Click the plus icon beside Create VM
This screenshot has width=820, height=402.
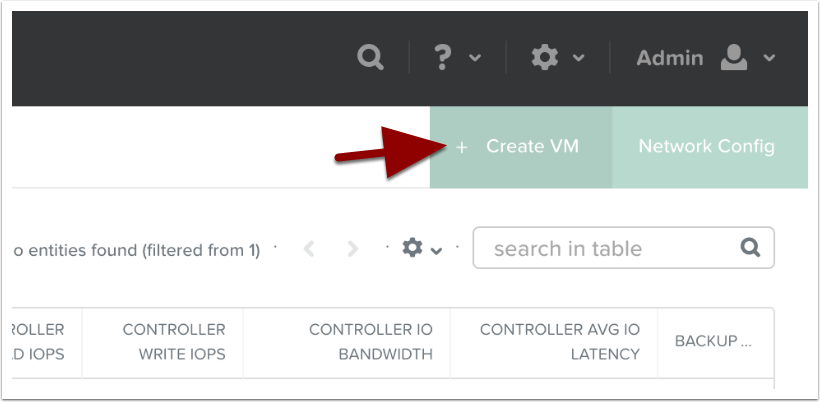[461, 147]
